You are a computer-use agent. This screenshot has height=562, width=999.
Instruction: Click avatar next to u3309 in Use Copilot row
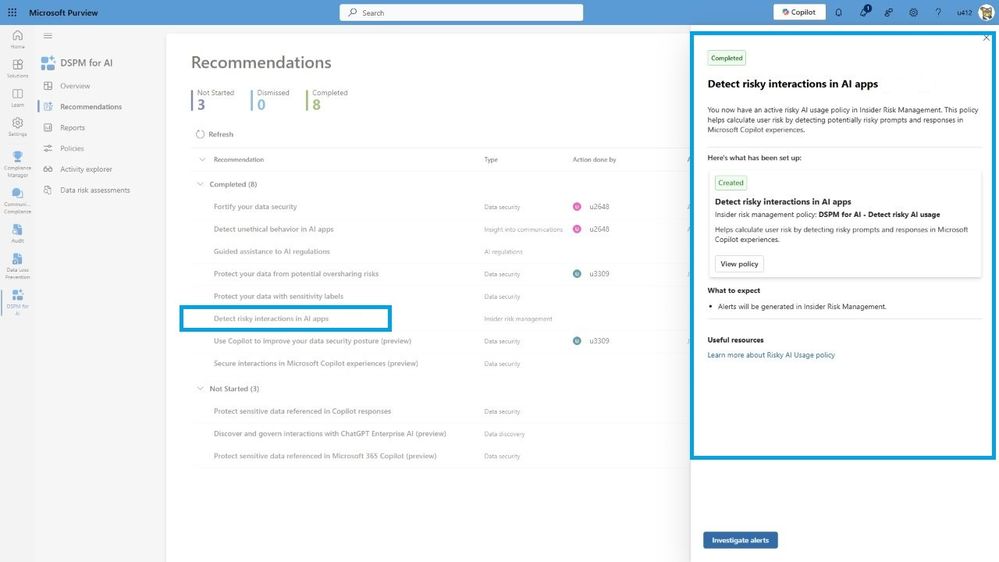[577, 341]
